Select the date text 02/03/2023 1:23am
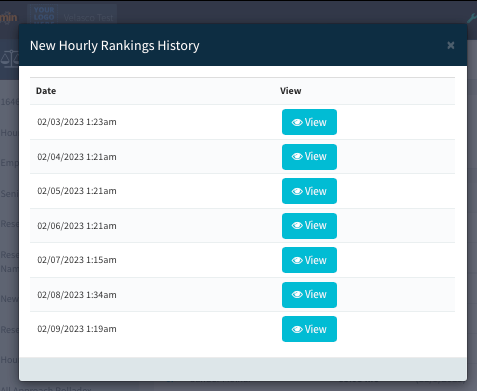This screenshot has width=477, height=391. 77,122
